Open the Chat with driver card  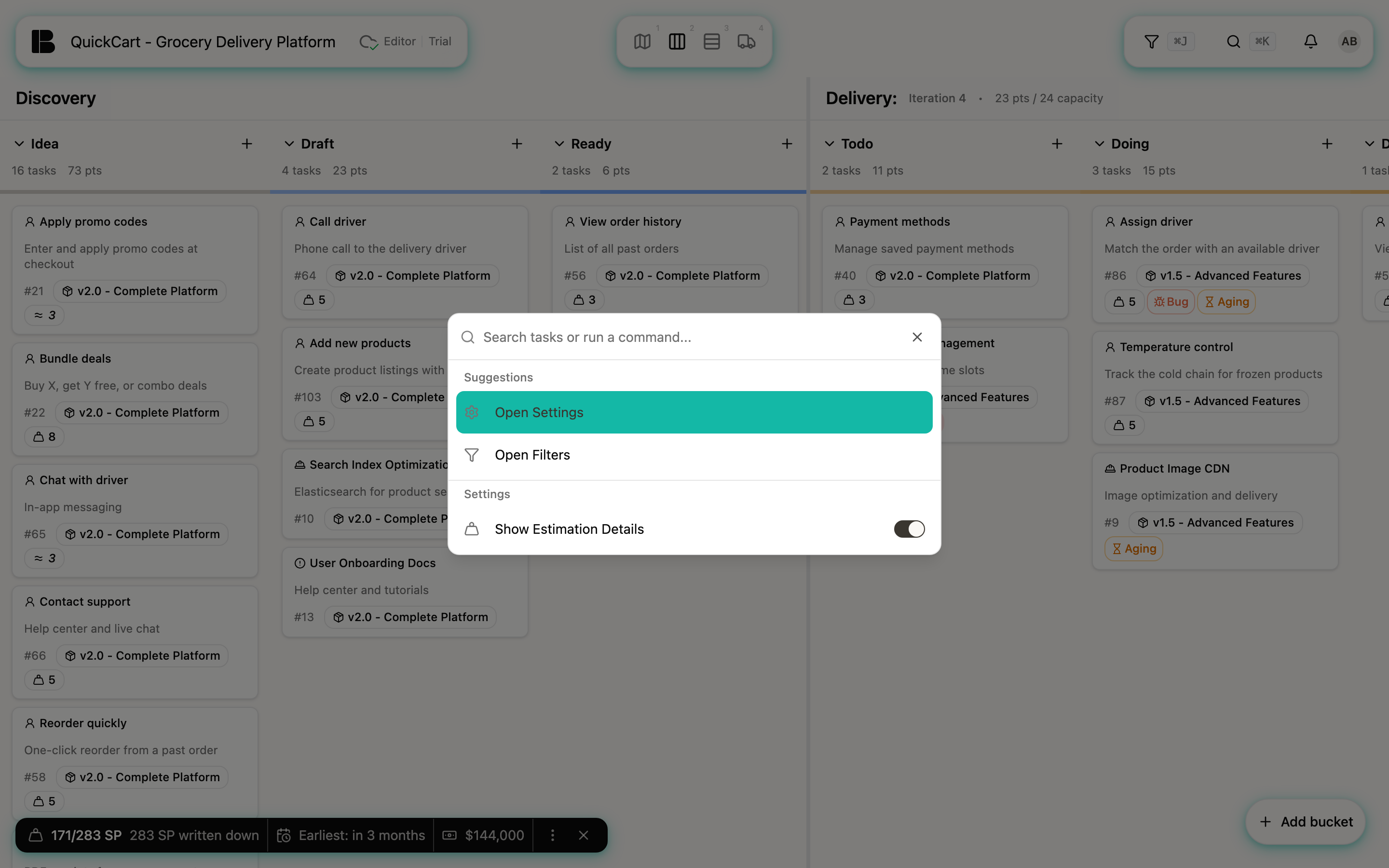(135, 521)
